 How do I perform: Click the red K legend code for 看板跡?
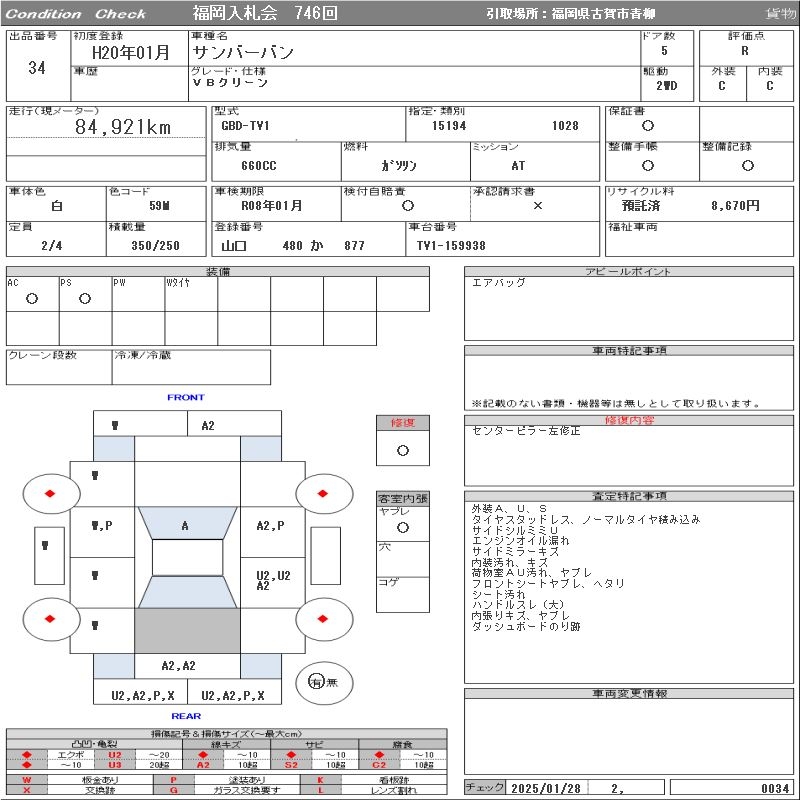[320, 780]
